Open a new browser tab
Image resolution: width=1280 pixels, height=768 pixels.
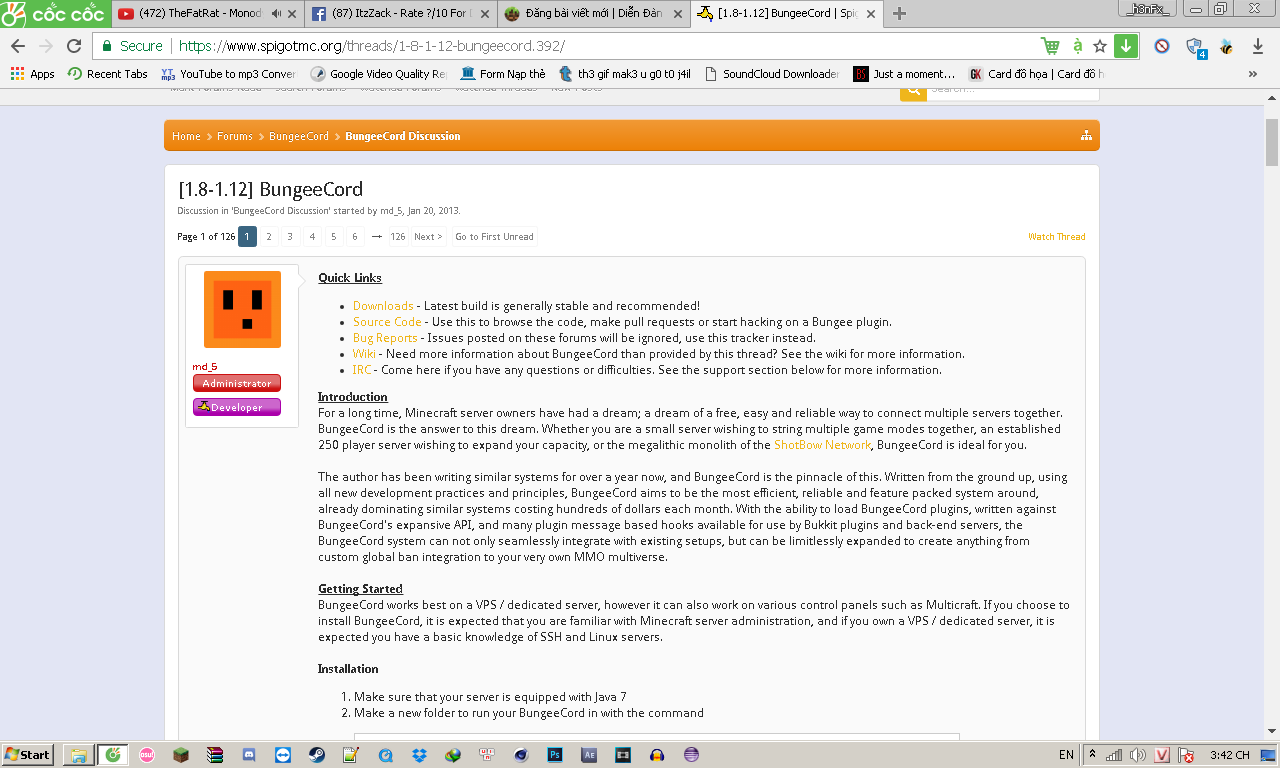click(899, 14)
